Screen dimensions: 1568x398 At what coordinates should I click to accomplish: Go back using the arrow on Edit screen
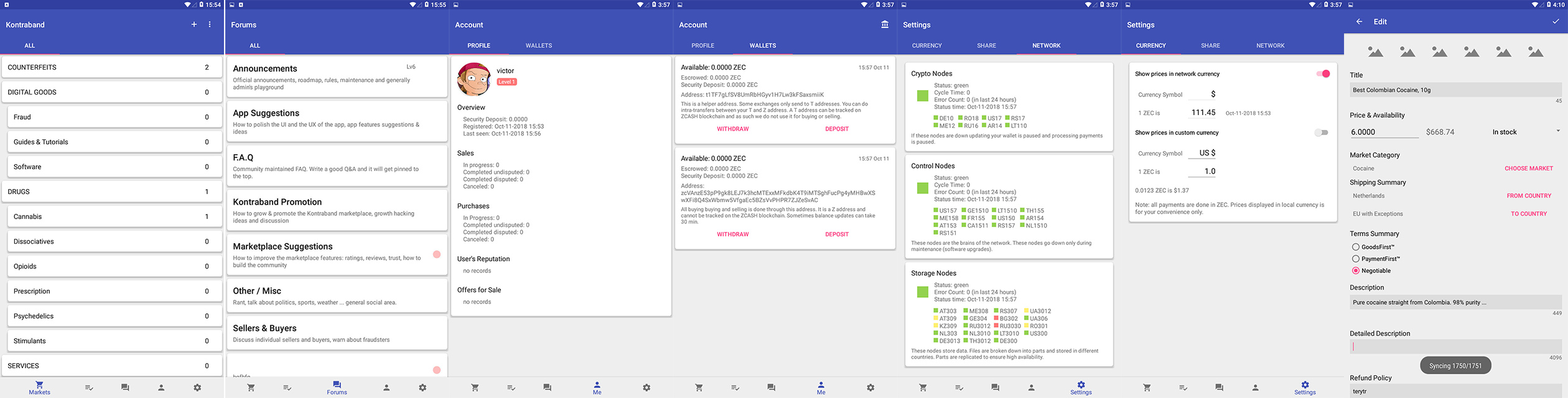point(1359,21)
